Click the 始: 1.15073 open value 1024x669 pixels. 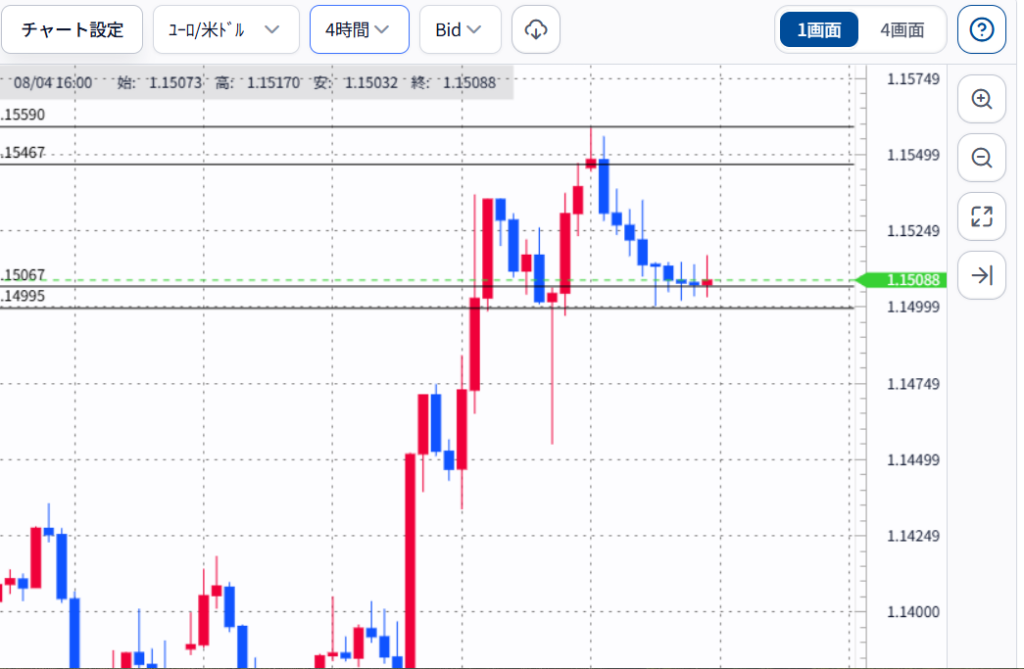[159, 83]
